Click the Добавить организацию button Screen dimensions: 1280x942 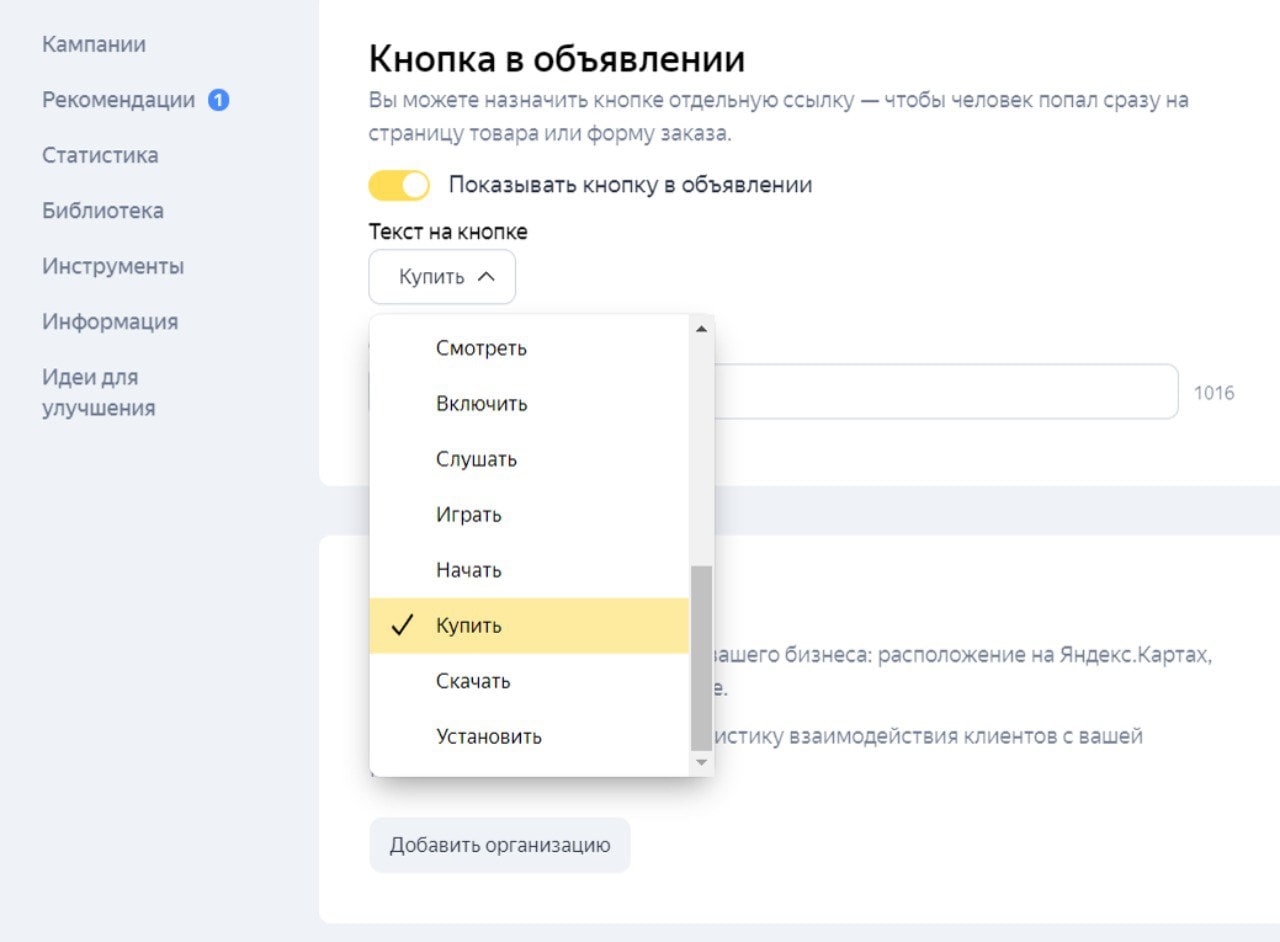[499, 845]
